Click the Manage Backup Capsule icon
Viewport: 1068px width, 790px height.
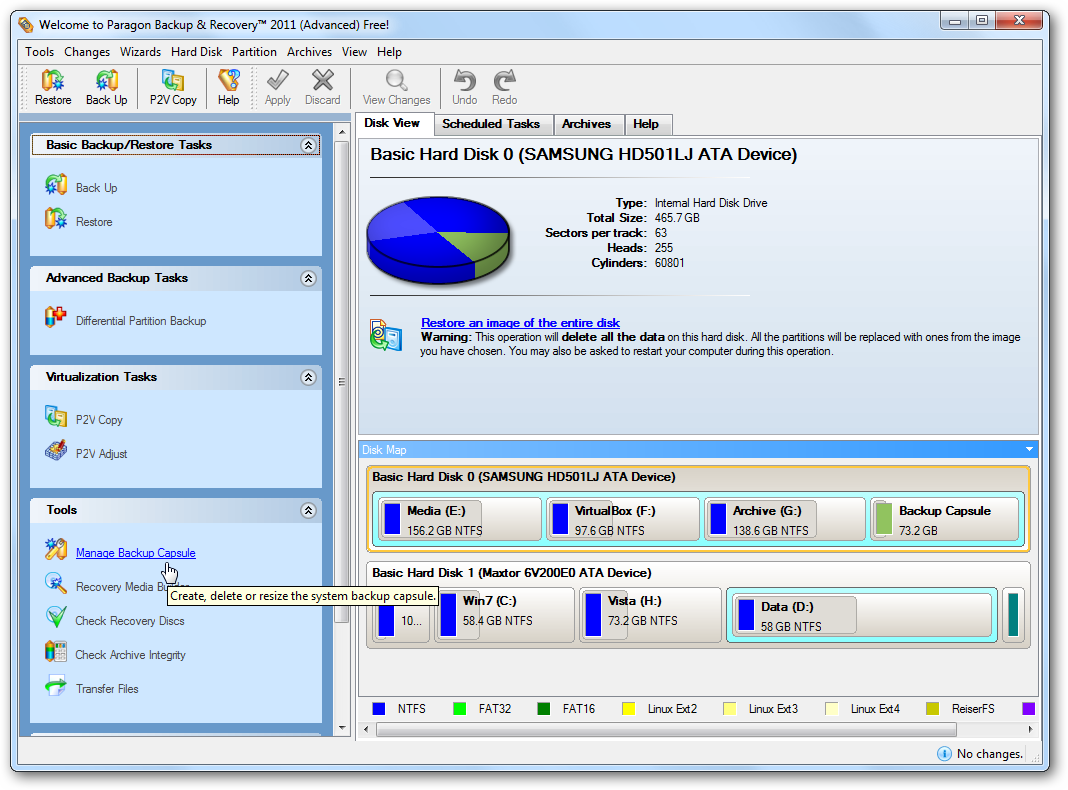[x=55, y=549]
